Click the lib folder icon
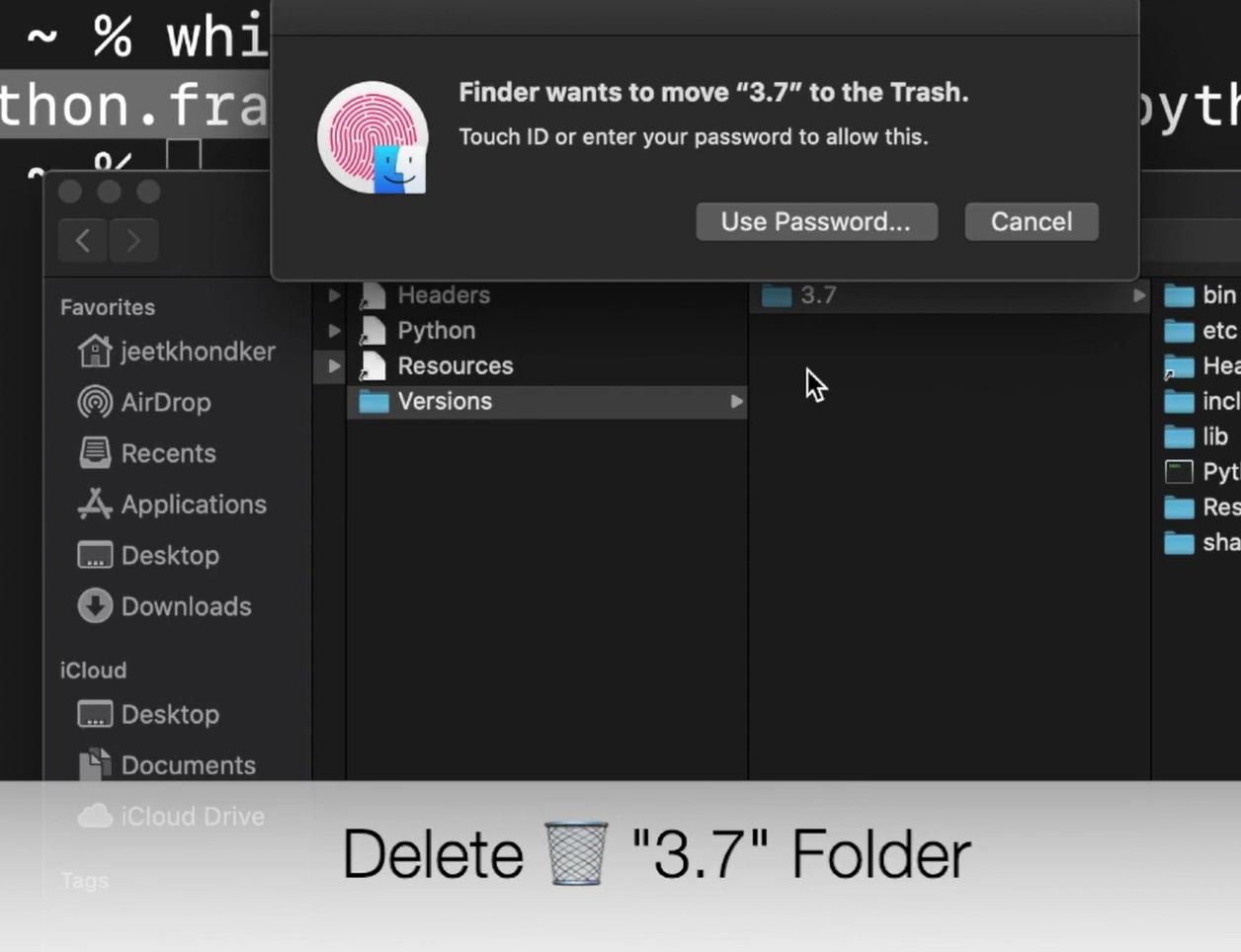 tap(1179, 436)
